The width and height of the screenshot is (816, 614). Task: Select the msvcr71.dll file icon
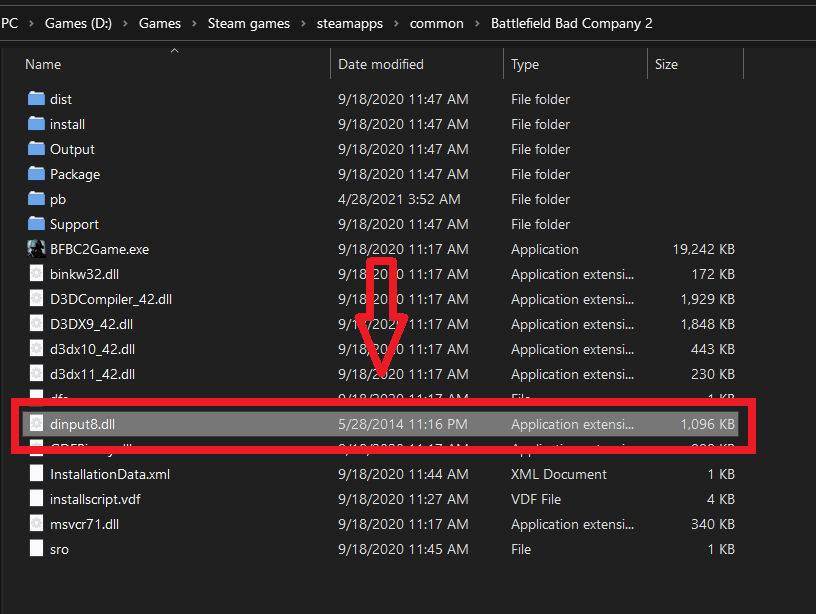(36, 523)
